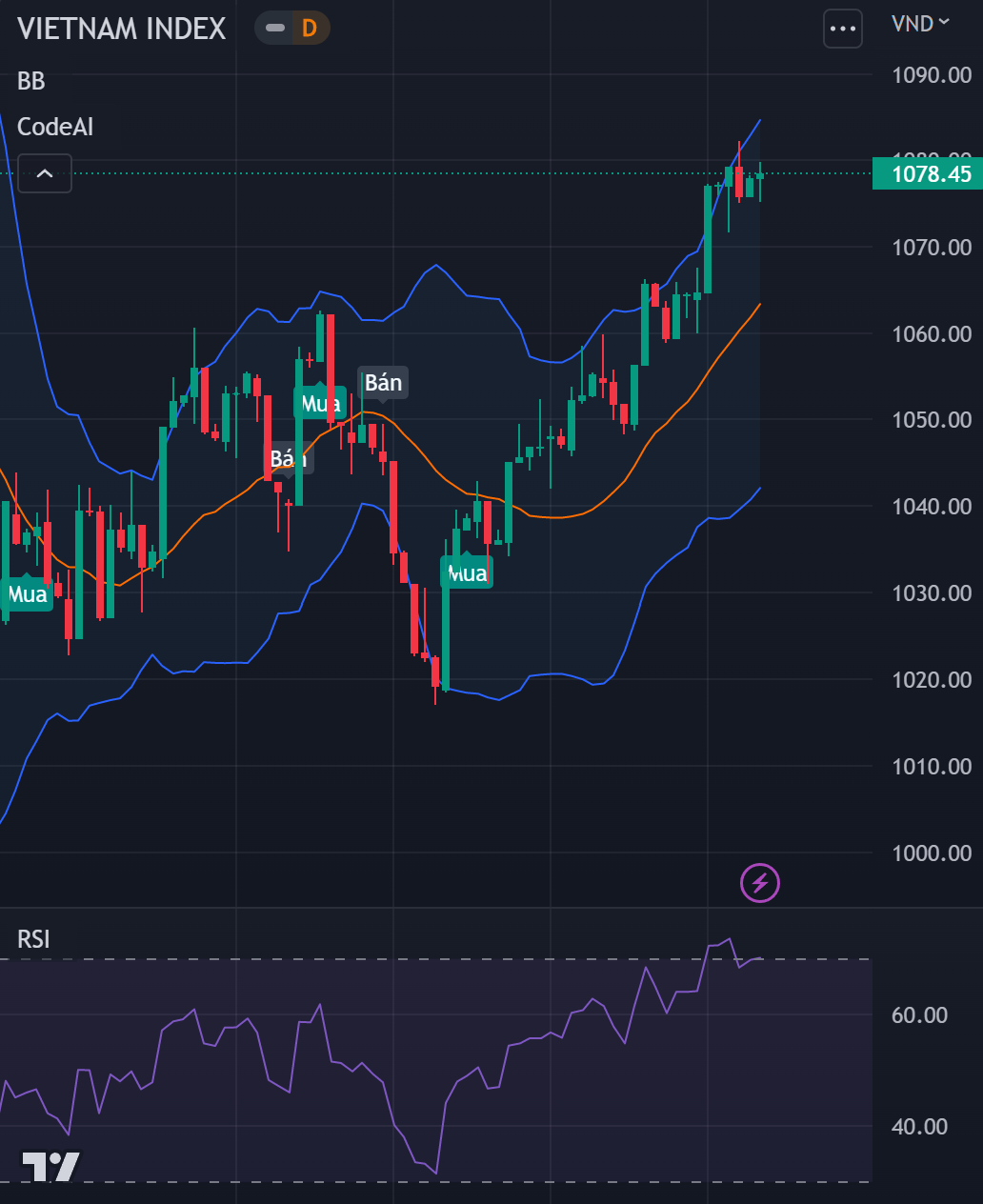Open the TradingView logo link
This screenshot has height=1204, width=983.
pos(51,1166)
